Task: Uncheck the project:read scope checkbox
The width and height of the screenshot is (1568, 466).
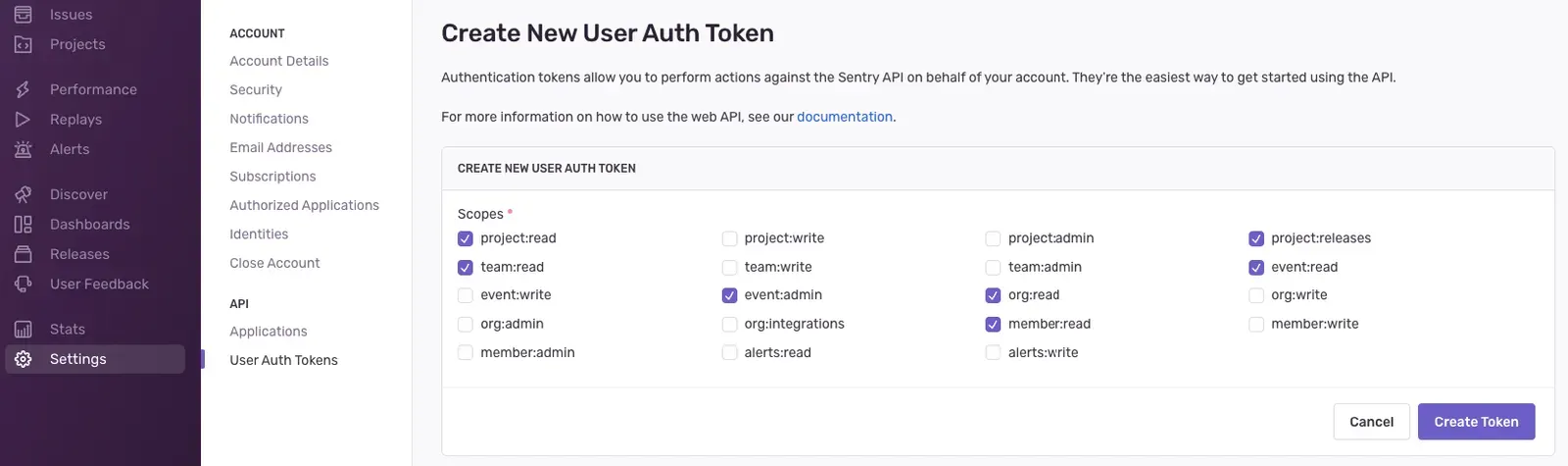Action: [x=465, y=238]
